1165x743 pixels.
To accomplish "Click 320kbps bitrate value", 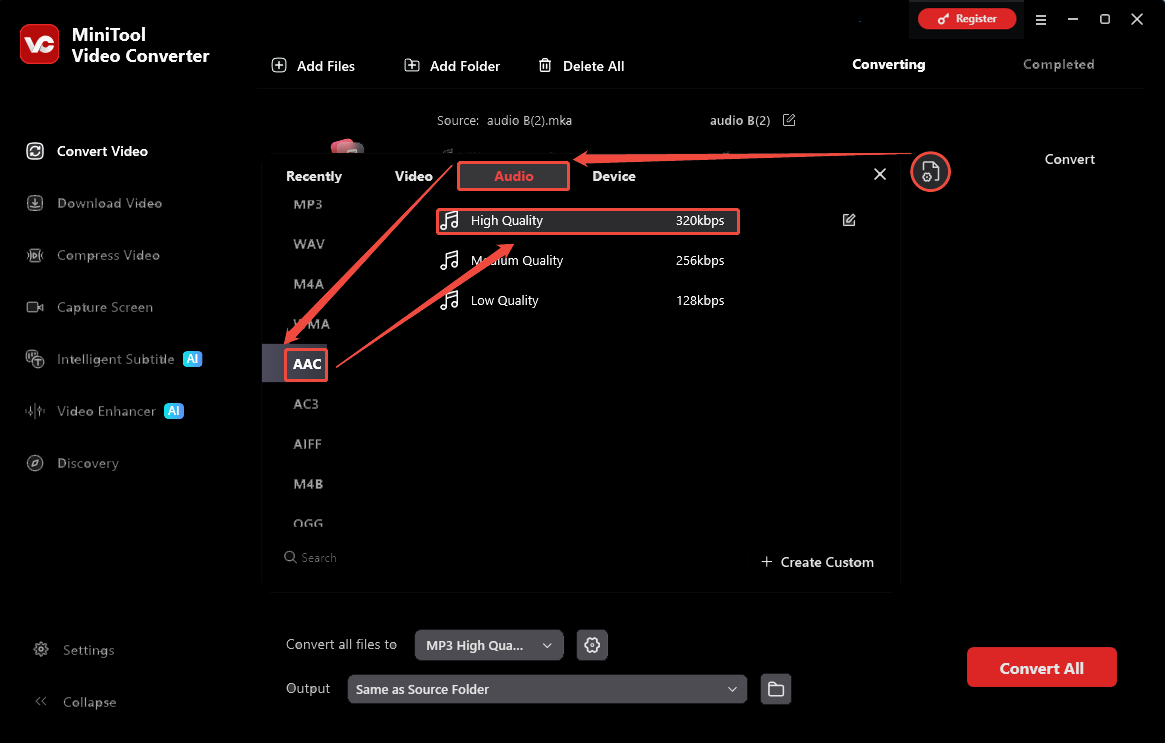I will pyautogui.click(x=700, y=221).
